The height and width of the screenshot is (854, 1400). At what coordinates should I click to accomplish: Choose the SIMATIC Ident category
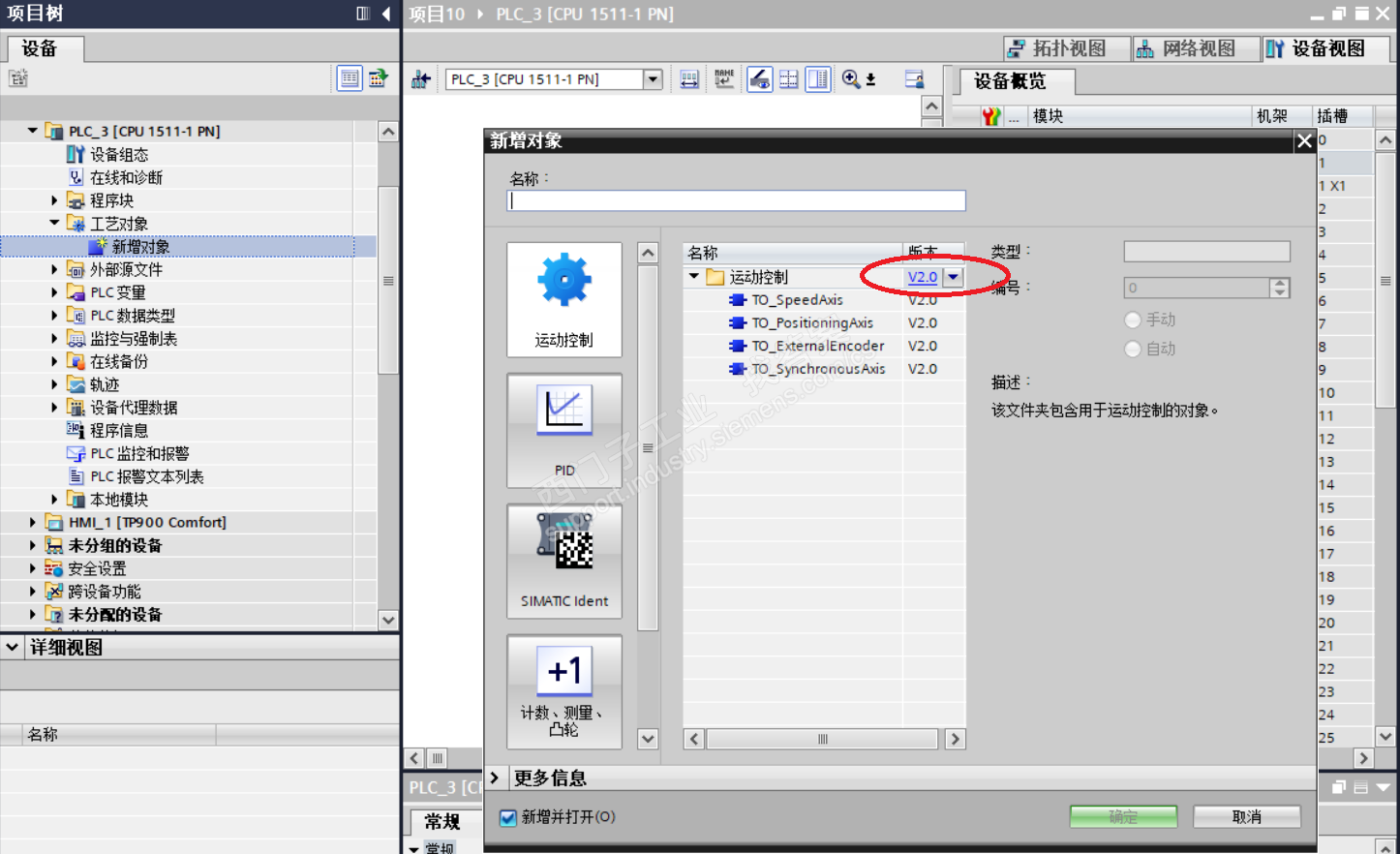(x=564, y=562)
